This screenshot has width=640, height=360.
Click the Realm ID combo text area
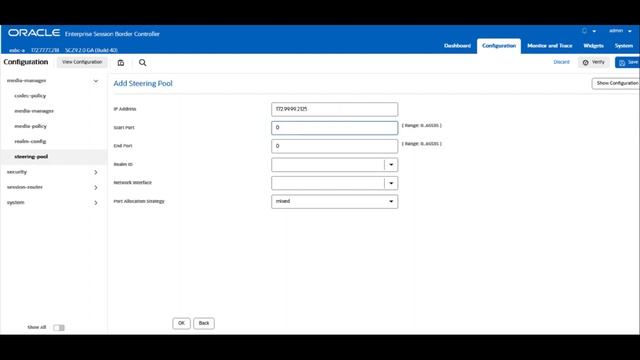click(328, 164)
